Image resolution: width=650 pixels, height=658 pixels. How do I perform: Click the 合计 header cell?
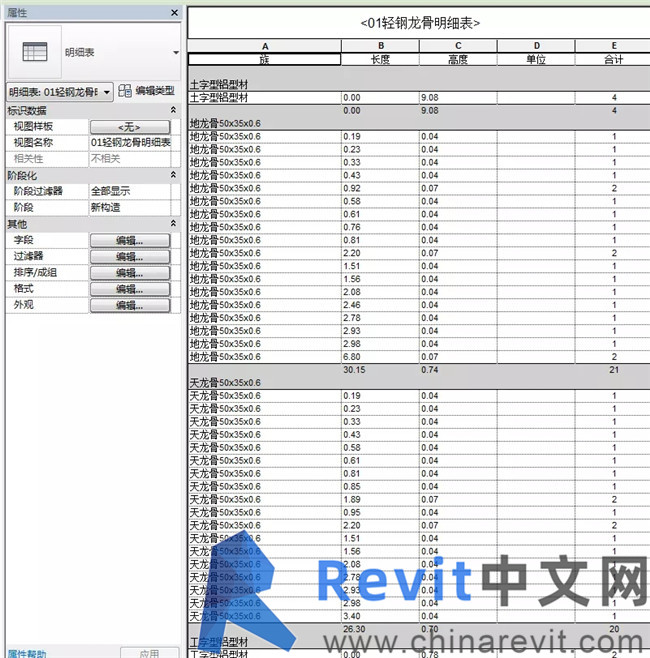pyautogui.click(x=613, y=59)
